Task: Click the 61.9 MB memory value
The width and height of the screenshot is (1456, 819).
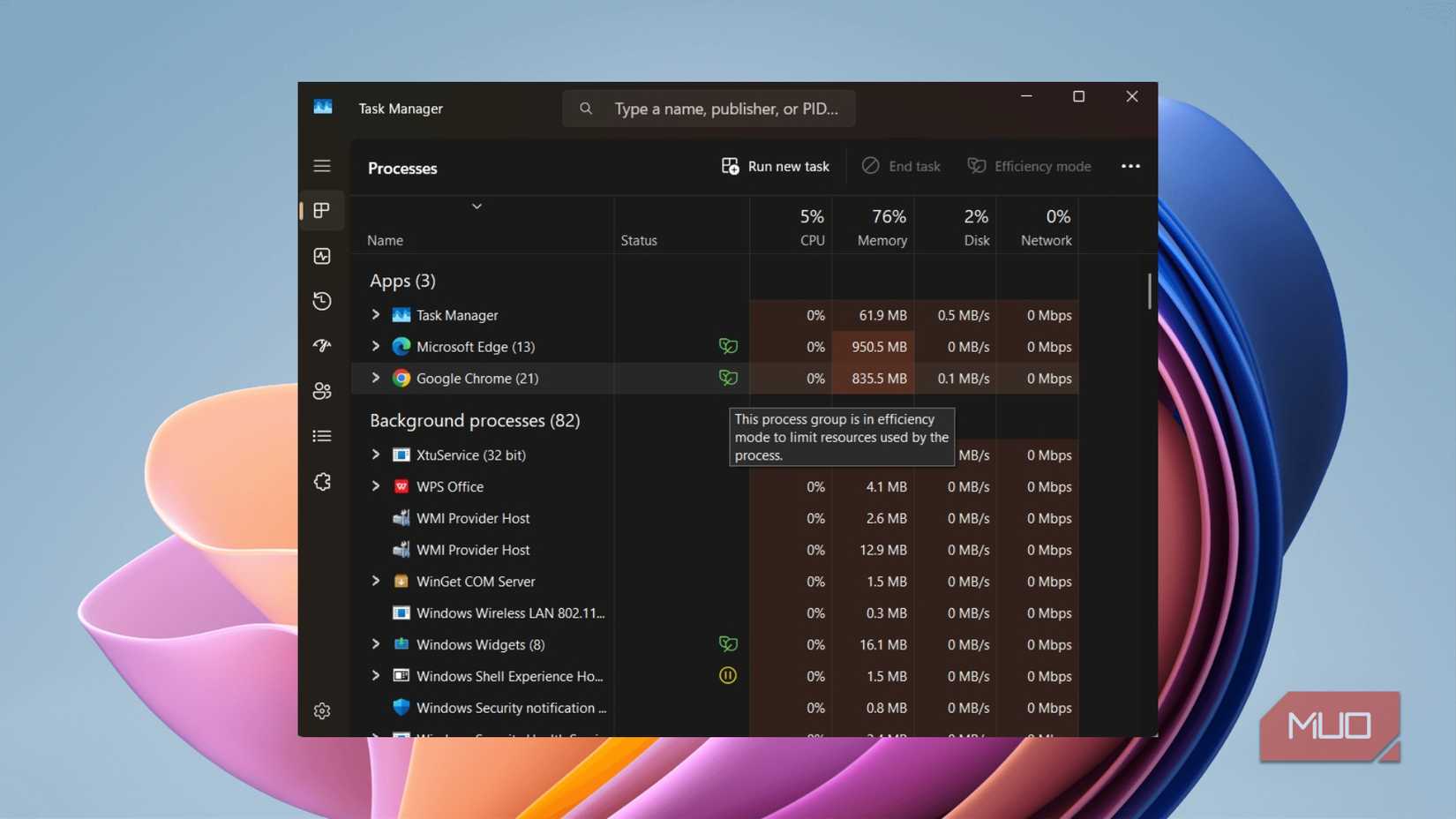Action: point(883,315)
